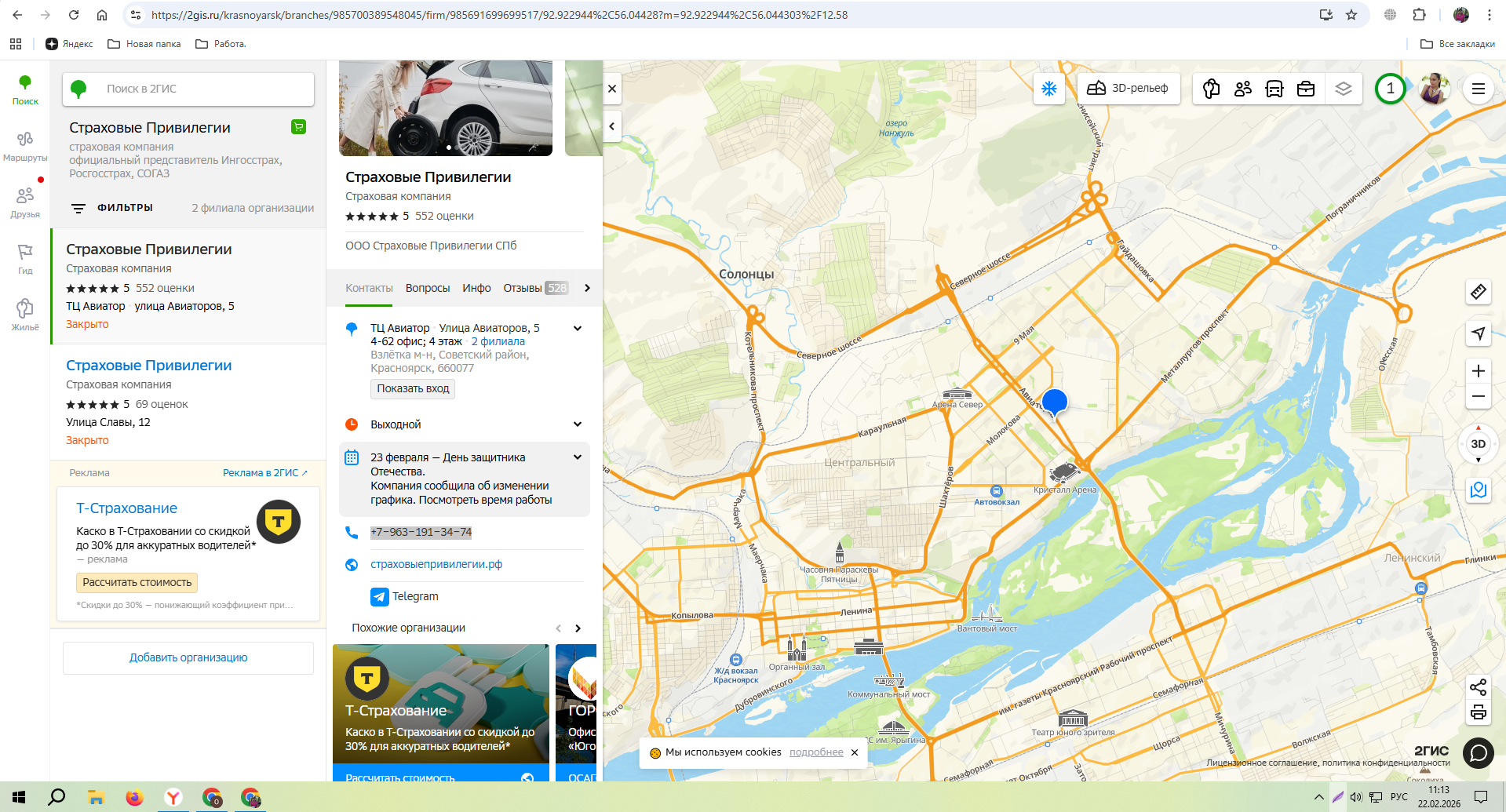
Task: Toggle the friends-on-map layer icon
Action: coord(1243,89)
